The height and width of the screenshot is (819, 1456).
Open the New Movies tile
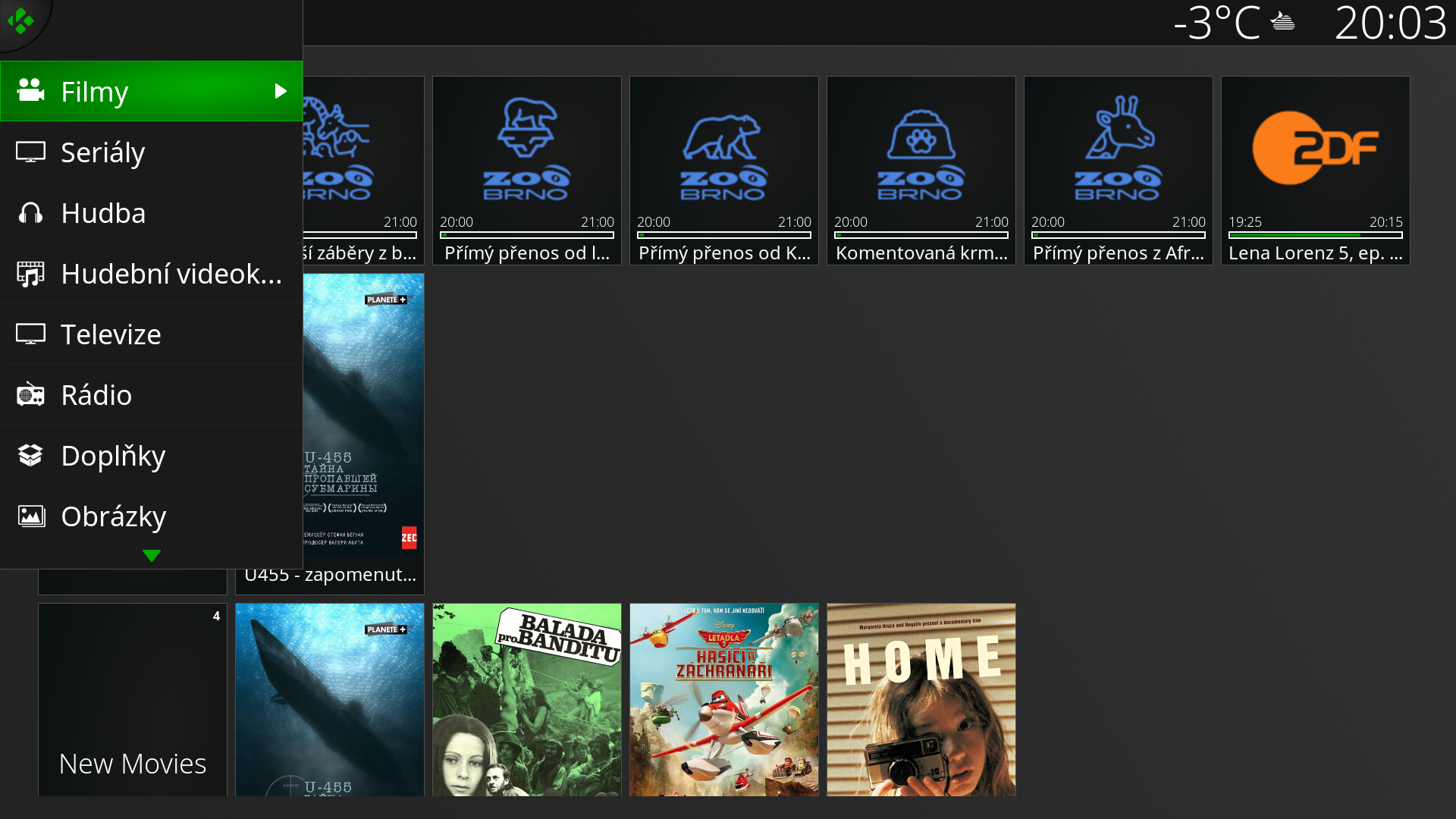(132, 699)
